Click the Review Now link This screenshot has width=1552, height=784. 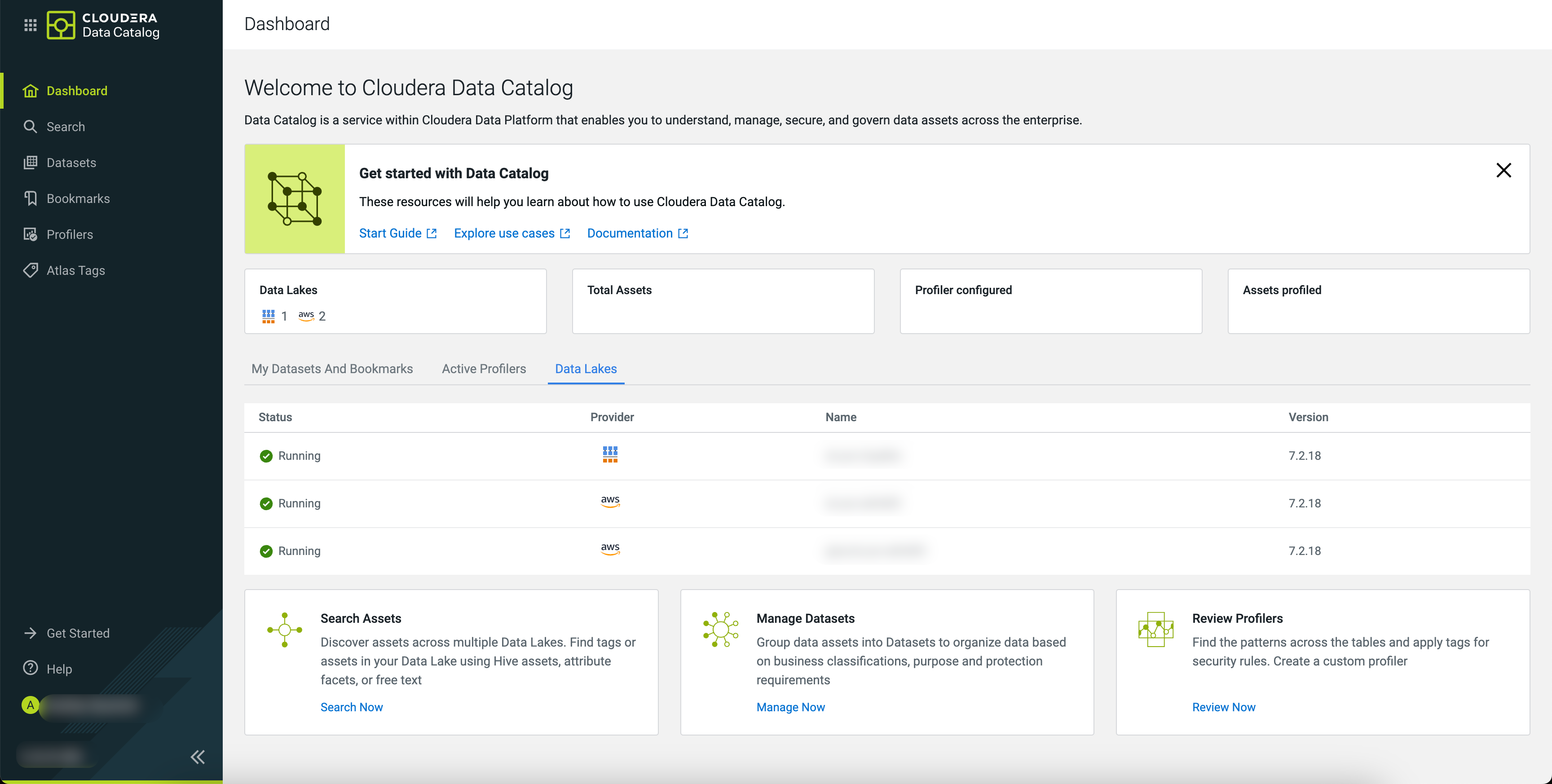[1223, 707]
